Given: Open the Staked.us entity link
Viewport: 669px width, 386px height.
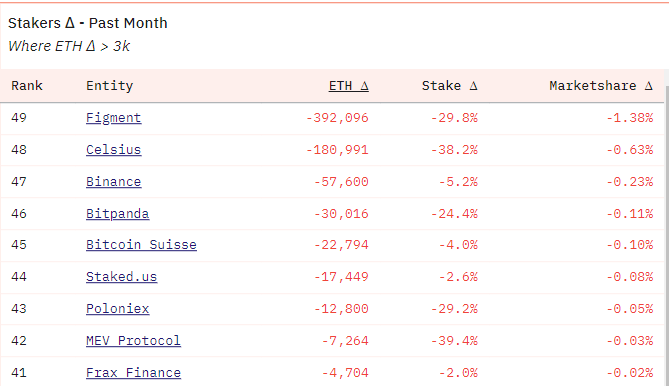Looking at the screenshot, I should pos(122,277).
